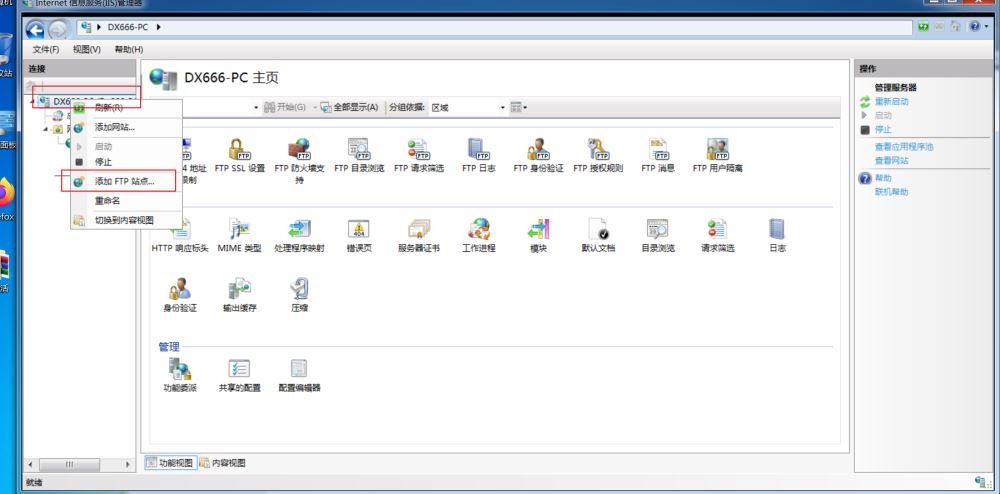Viewport: 1000px width, 494px height.
Task: Open FTP 请求筛选 feature
Action: click(418, 156)
